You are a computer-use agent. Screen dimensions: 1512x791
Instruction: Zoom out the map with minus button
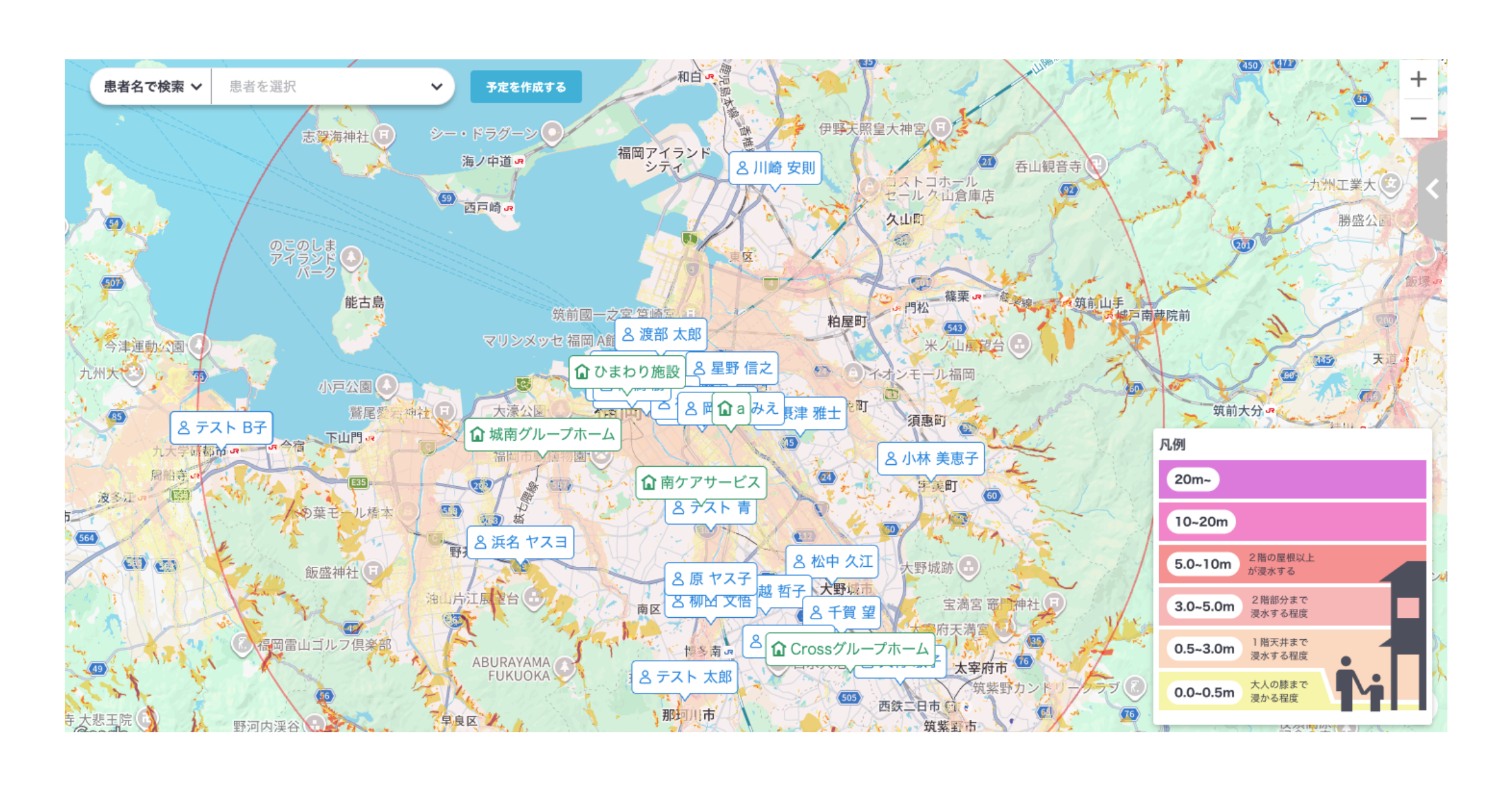tap(1418, 118)
